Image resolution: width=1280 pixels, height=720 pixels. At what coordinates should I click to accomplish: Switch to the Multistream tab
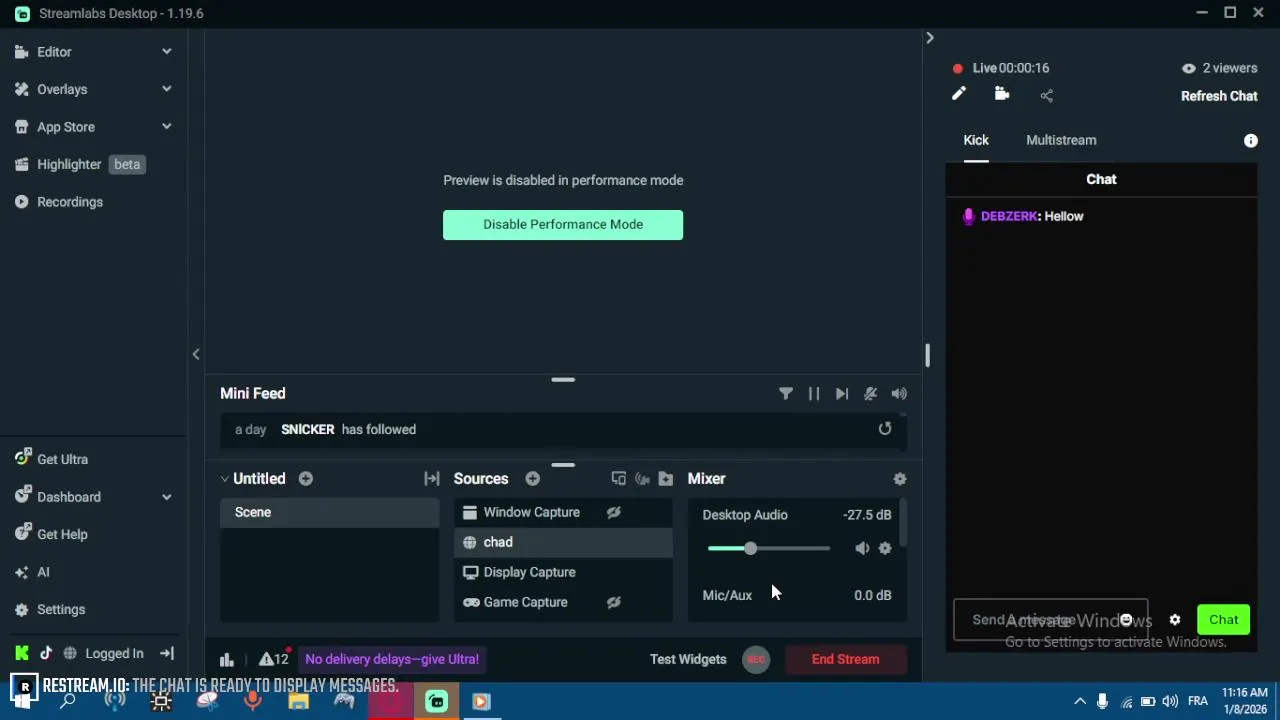coord(1061,140)
